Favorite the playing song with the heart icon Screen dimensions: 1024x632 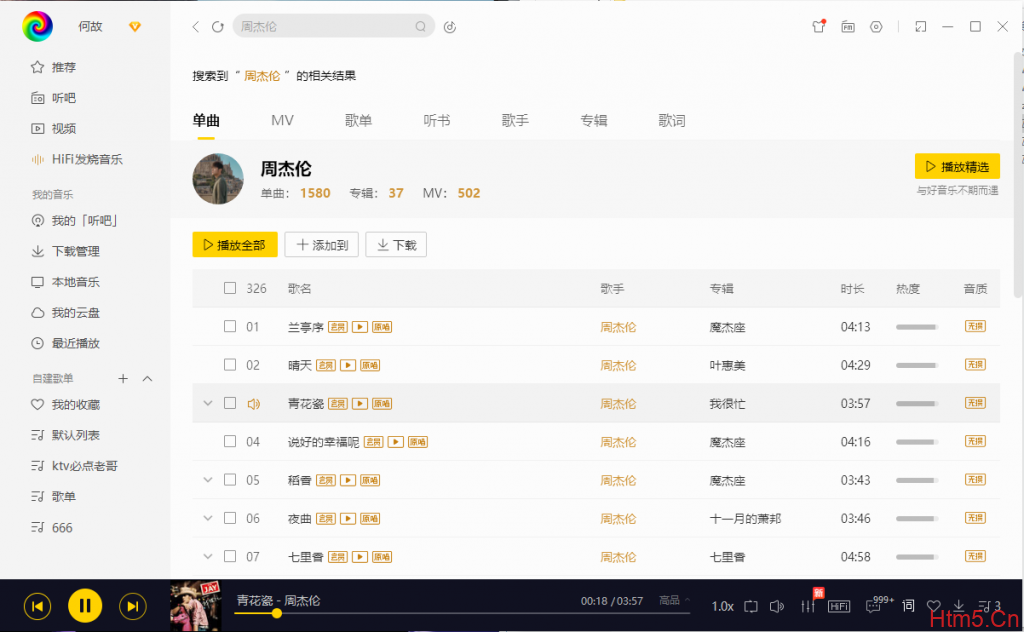pos(934,606)
